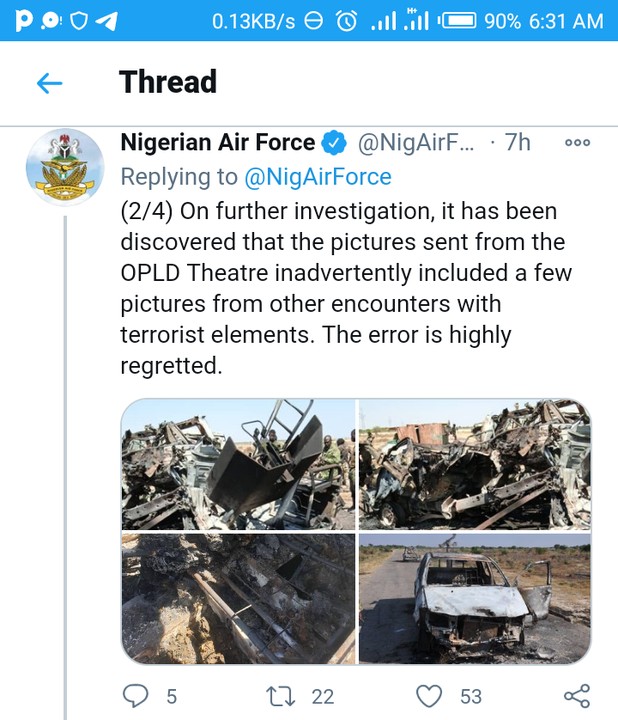Open top-right destroyed vehicle photo

pos(474,464)
